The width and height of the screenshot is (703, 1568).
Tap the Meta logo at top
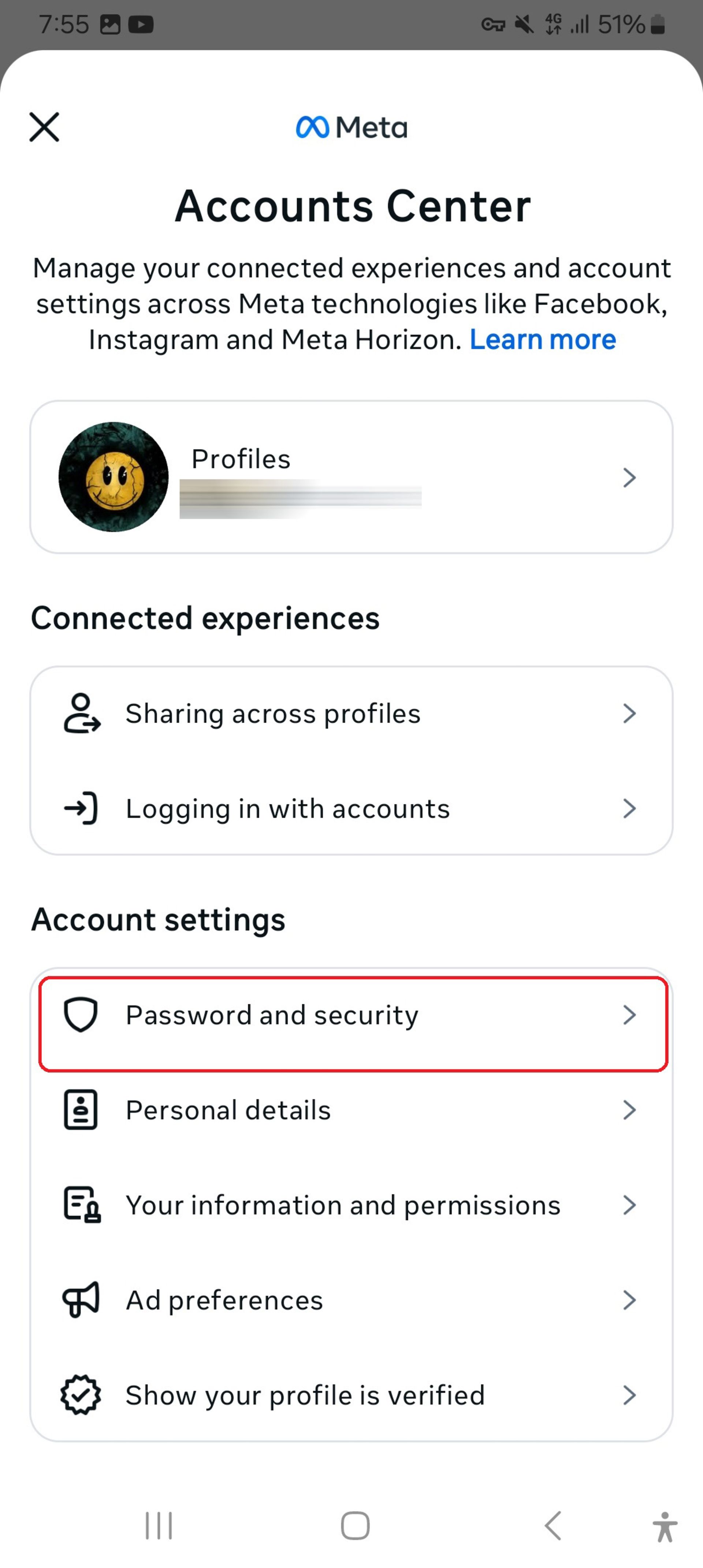pyautogui.click(x=352, y=127)
